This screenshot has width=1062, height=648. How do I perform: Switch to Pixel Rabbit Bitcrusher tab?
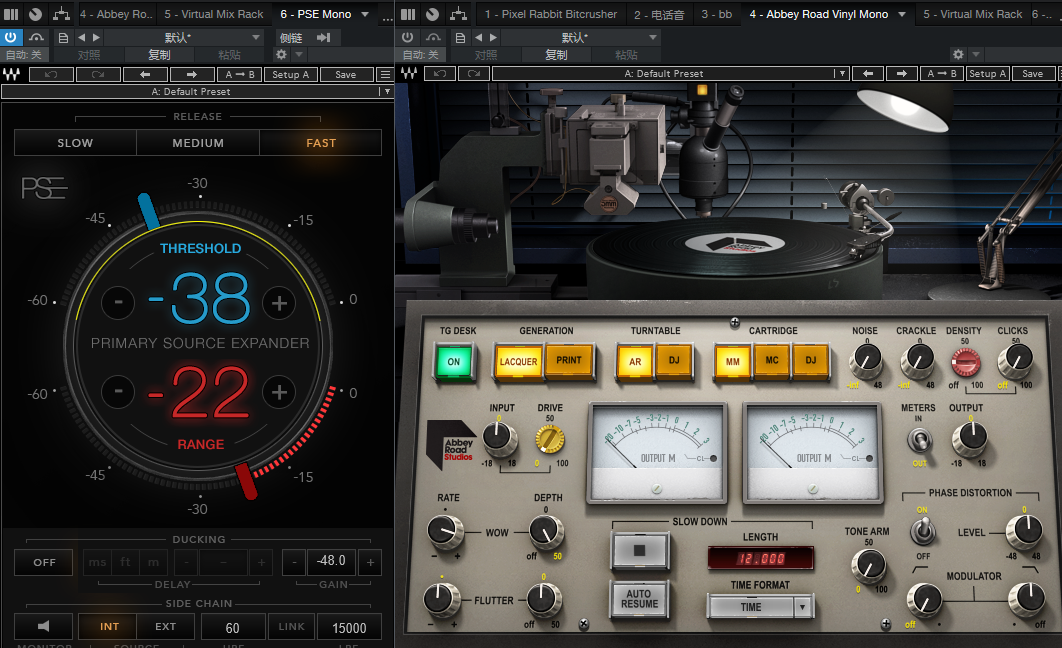pyautogui.click(x=551, y=14)
